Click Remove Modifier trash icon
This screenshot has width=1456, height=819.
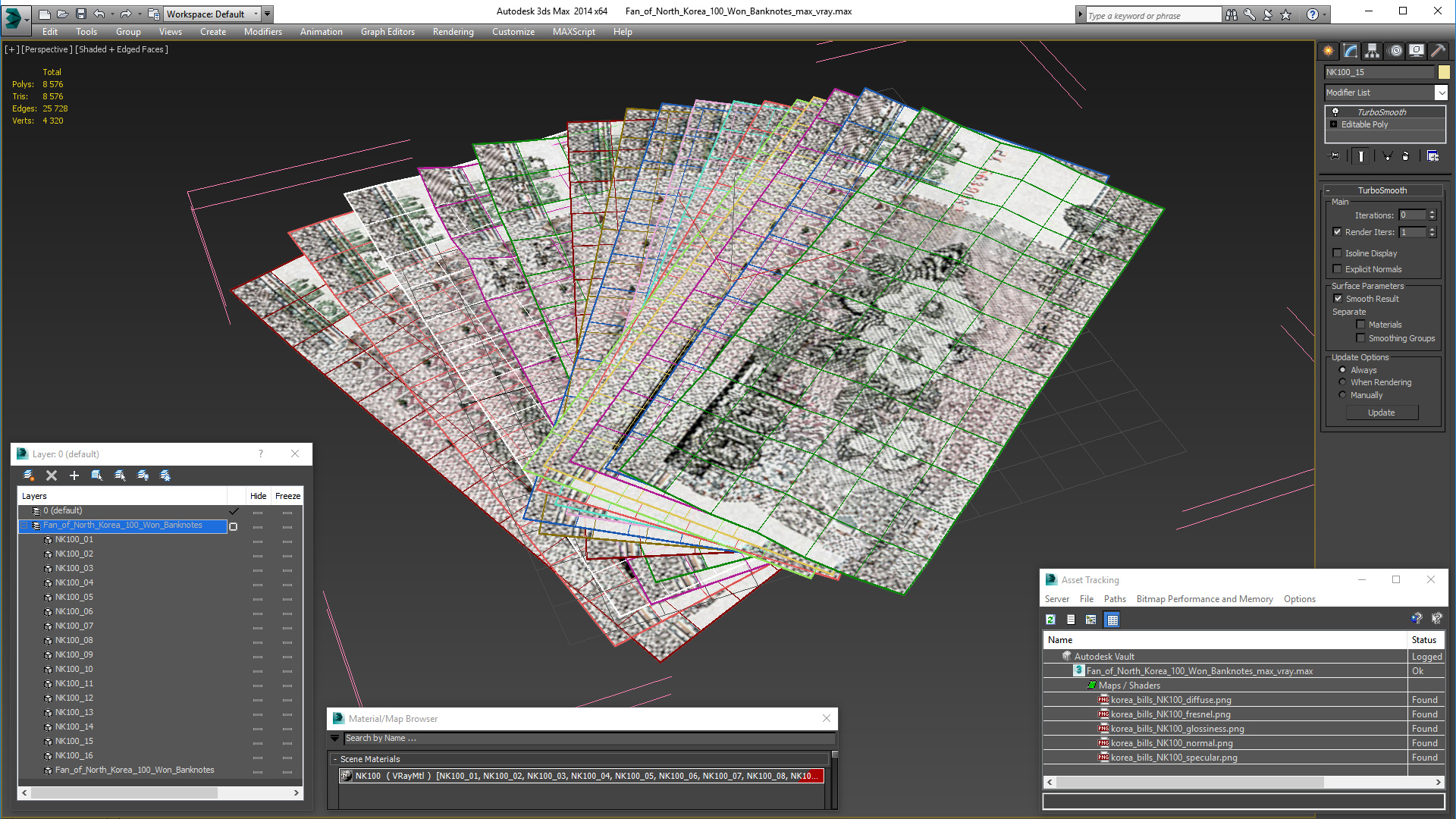(1406, 155)
